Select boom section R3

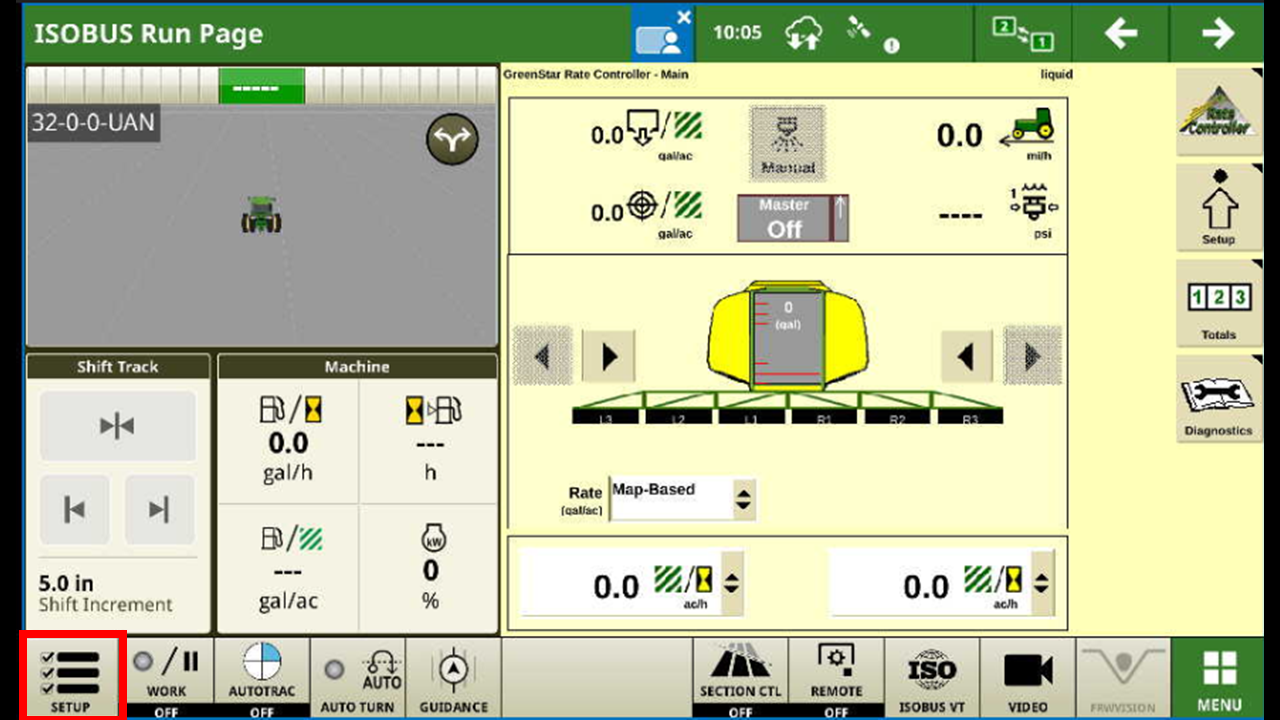[x=970, y=417]
